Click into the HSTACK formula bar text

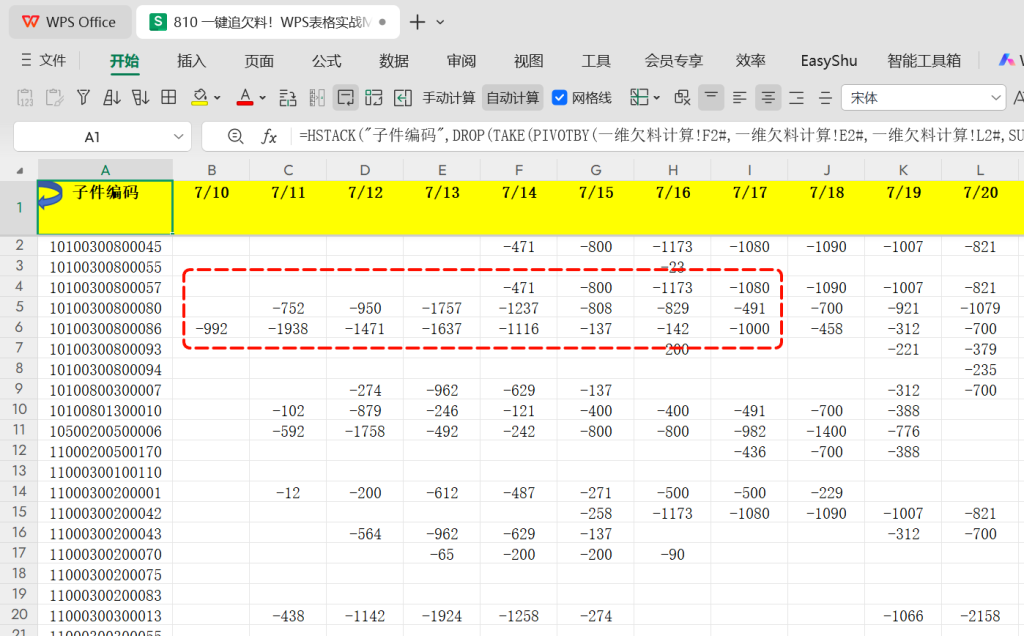(660, 136)
